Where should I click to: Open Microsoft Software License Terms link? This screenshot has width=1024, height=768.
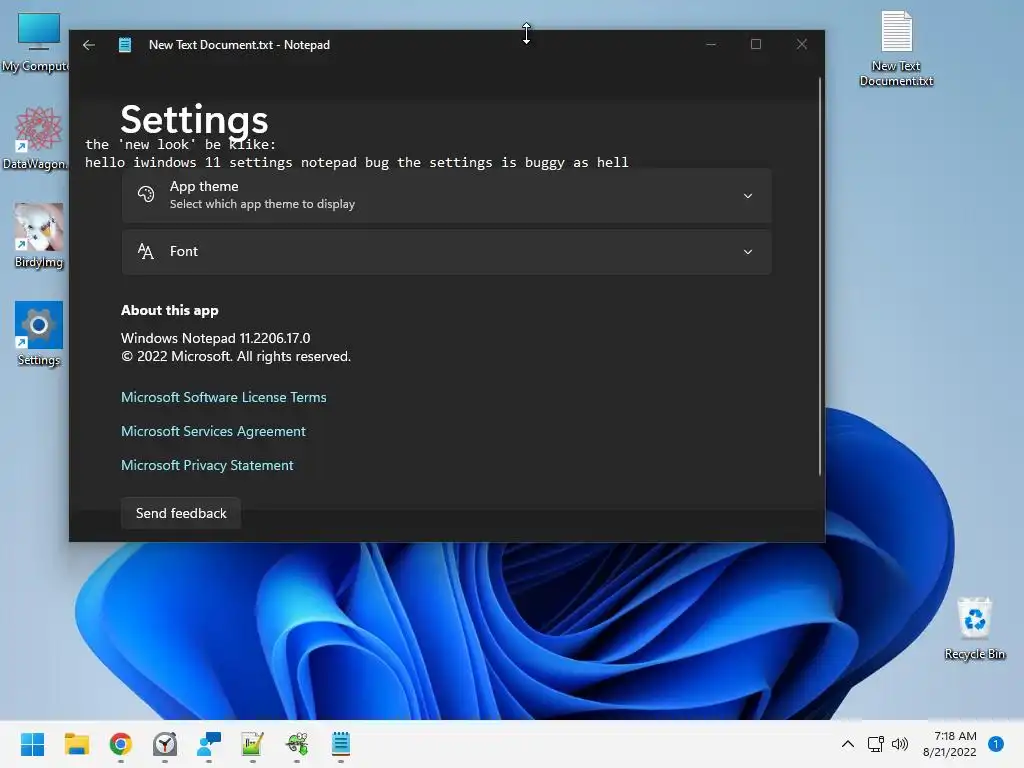[223, 397]
